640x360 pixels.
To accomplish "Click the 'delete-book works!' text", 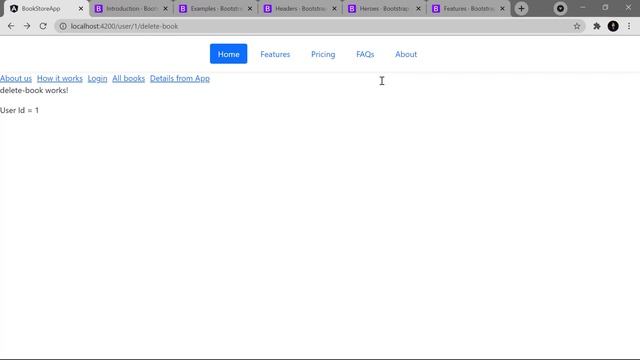I will (x=34, y=90).
